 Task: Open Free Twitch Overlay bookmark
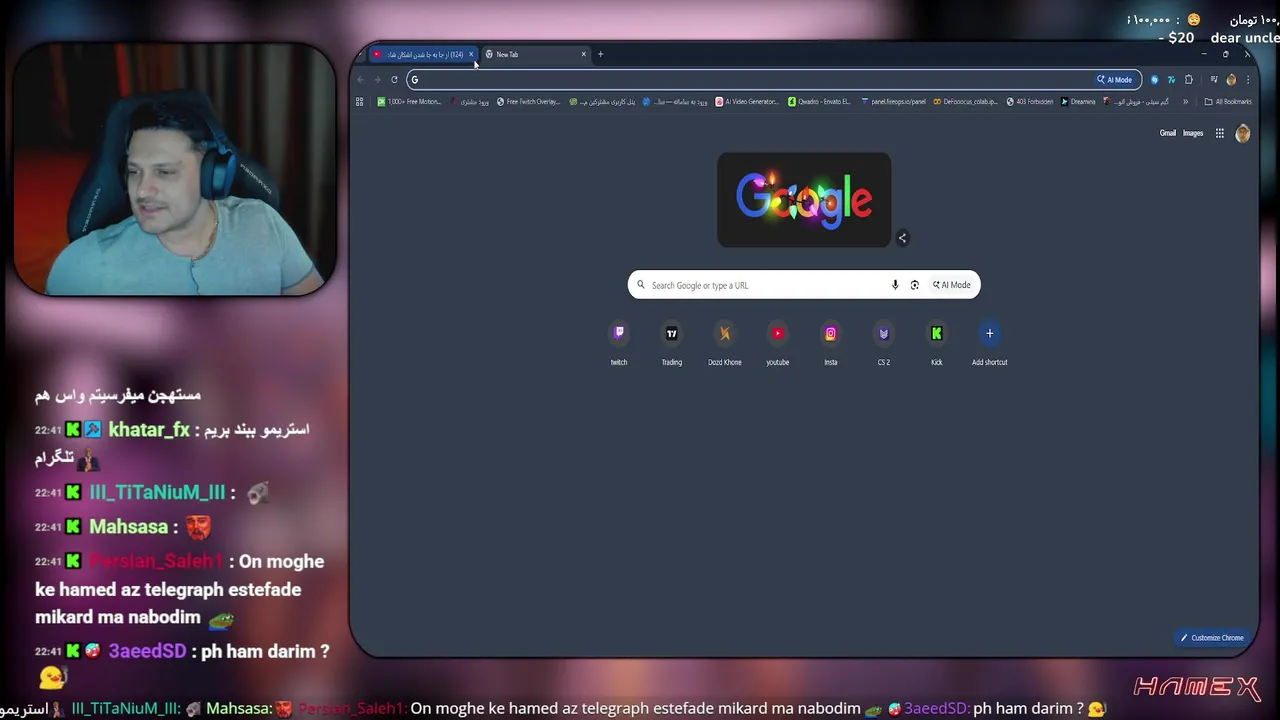pyautogui.click(x=529, y=101)
